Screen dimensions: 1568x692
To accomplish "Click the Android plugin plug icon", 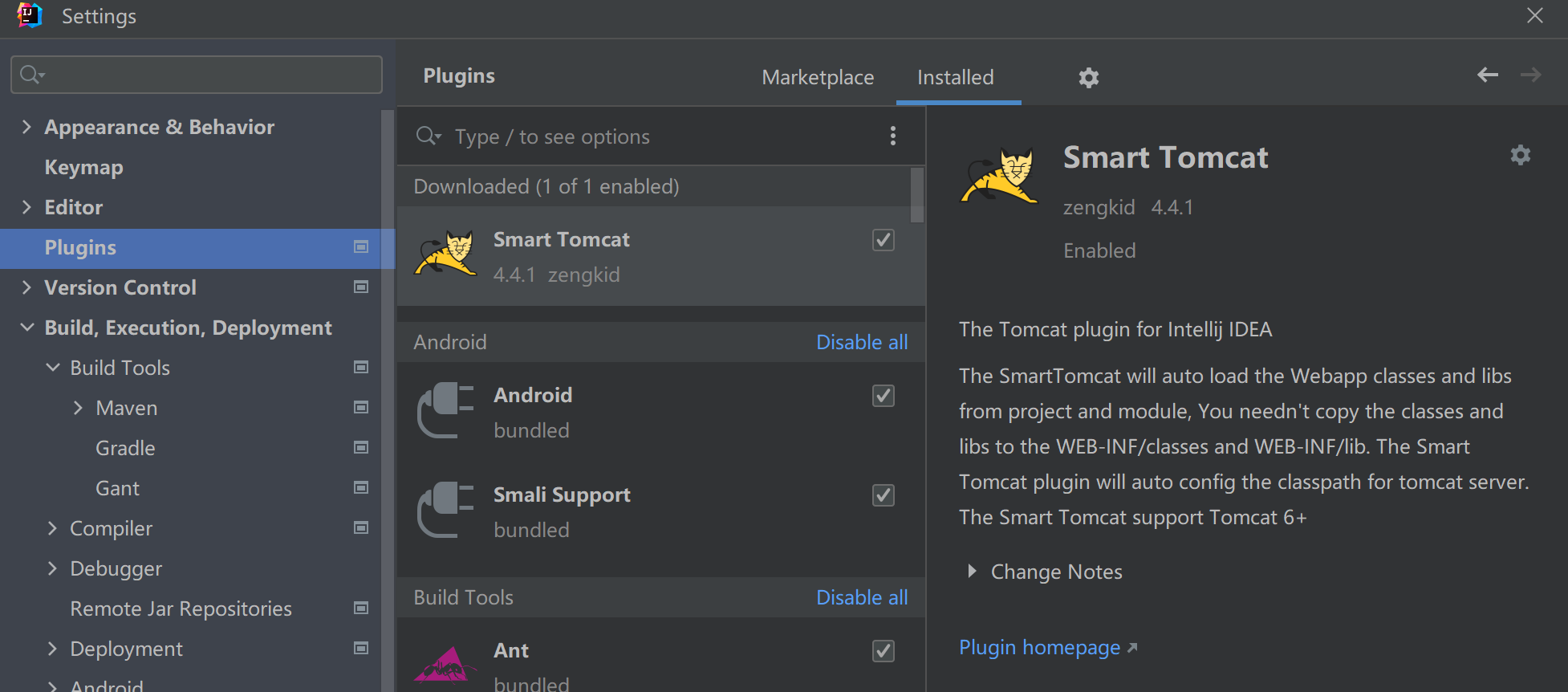I will pos(445,410).
